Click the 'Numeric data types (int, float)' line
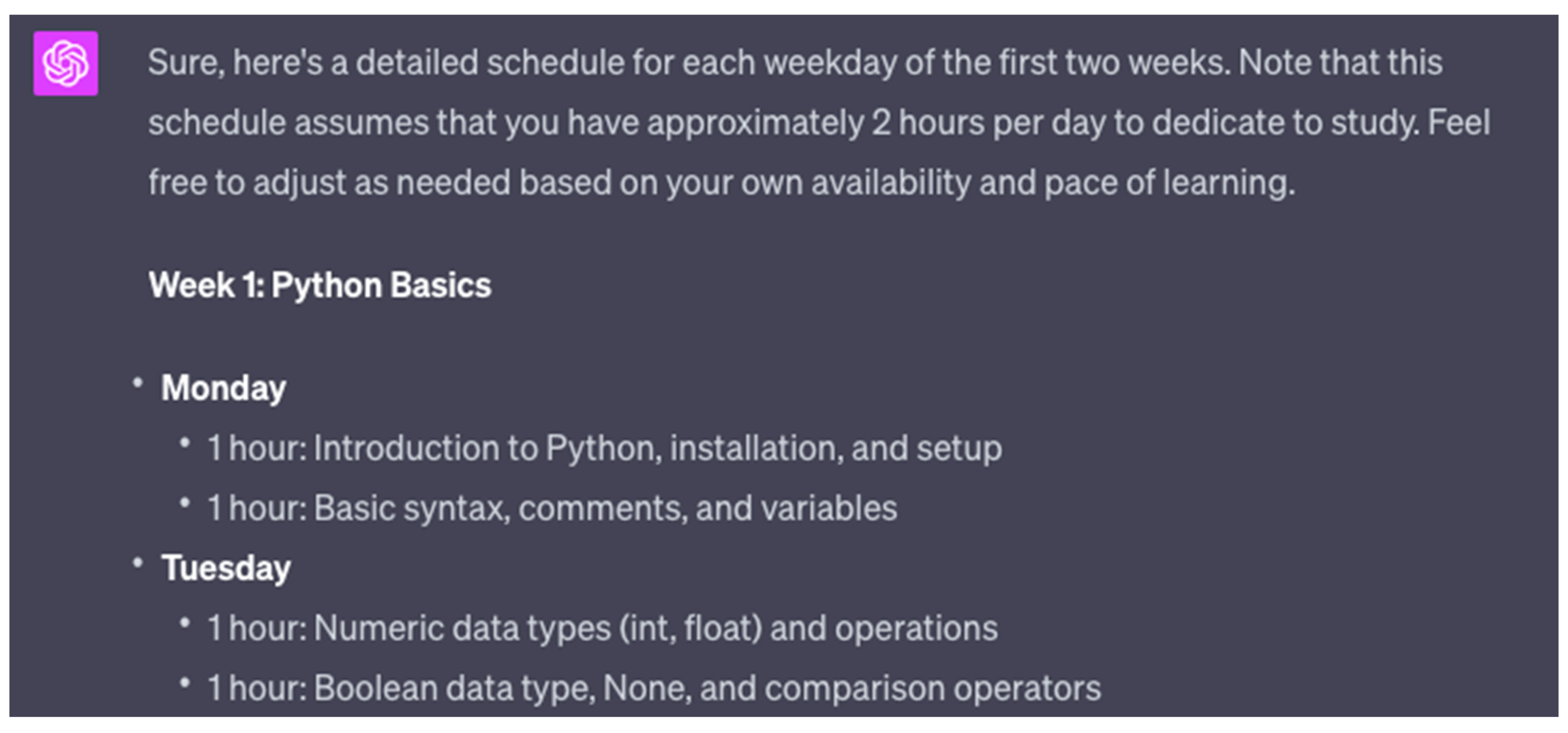The image size is (1568, 733). pyautogui.click(x=602, y=628)
